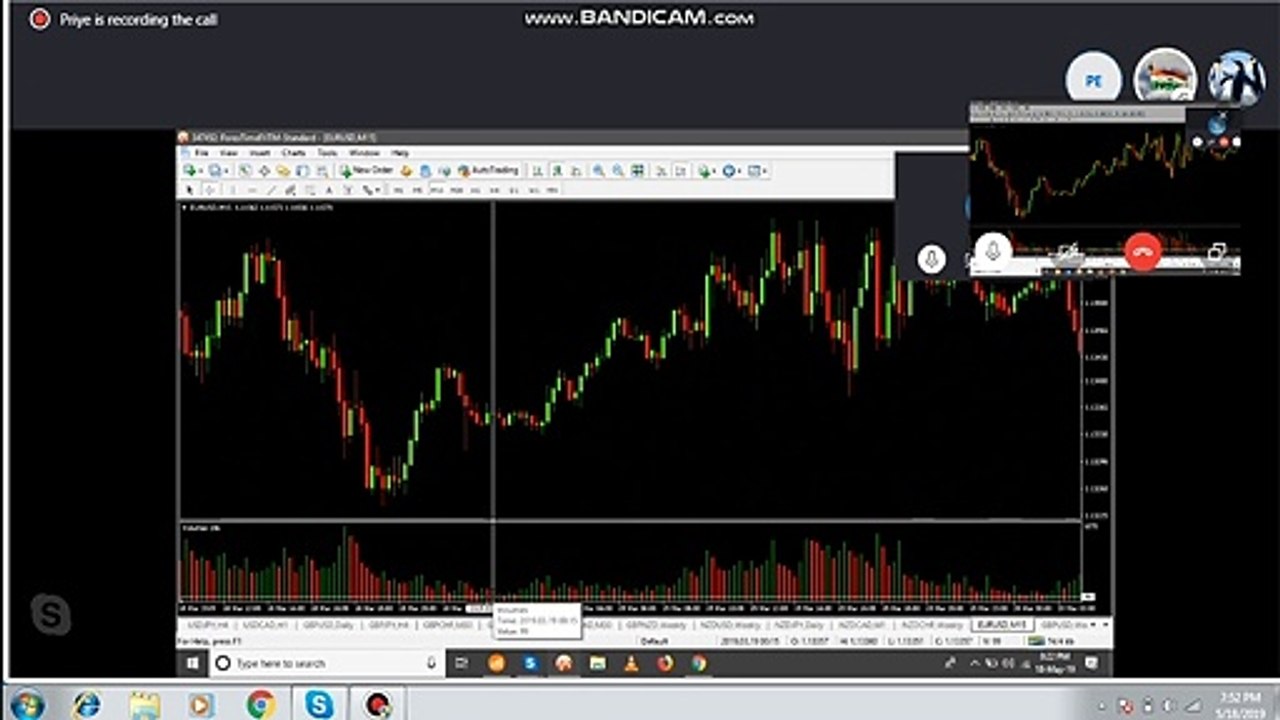Image resolution: width=1280 pixels, height=720 pixels.
Task: Switch chart to Line Chart mode
Action: [x=576, y=171]
